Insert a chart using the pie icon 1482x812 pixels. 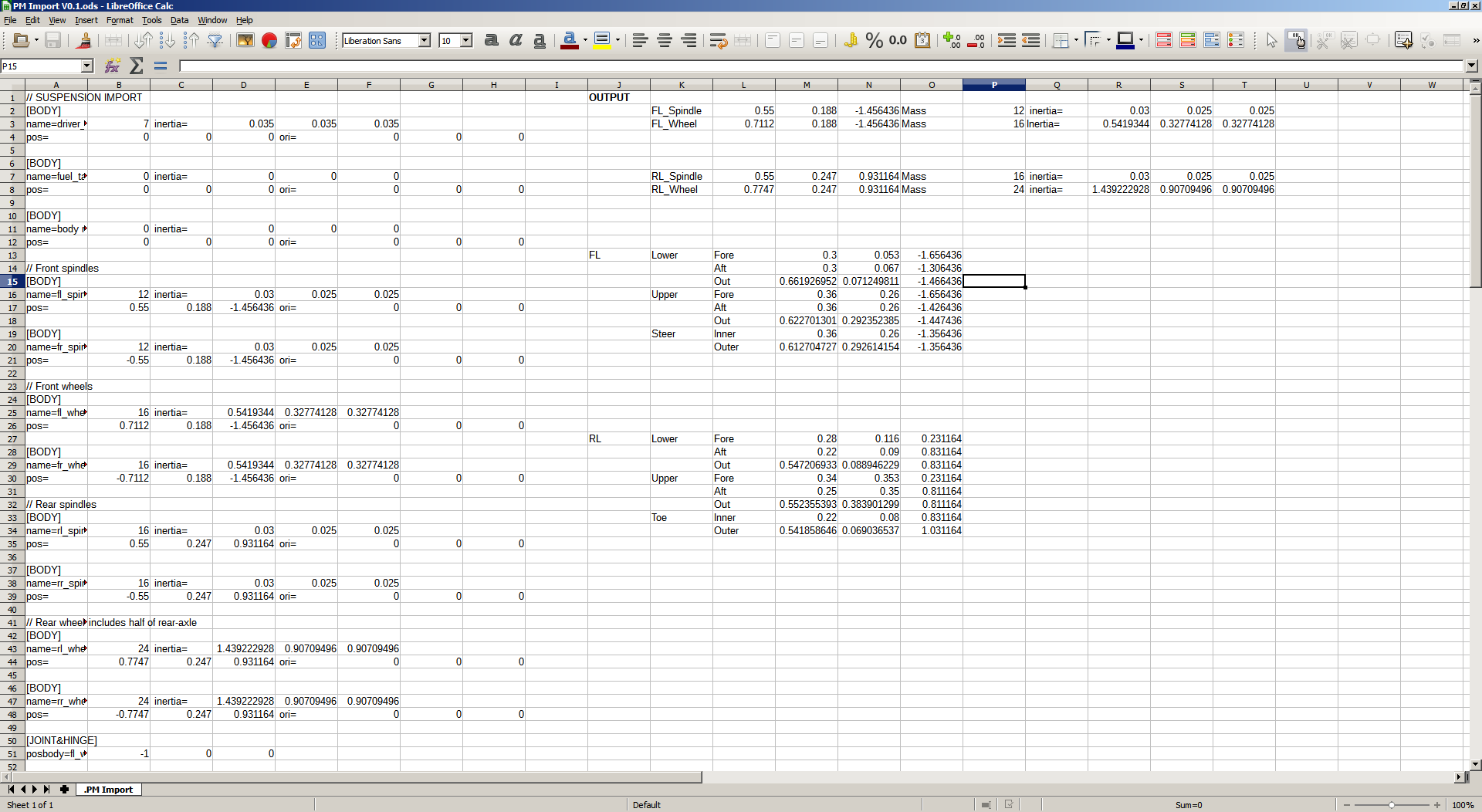(269, 40)
